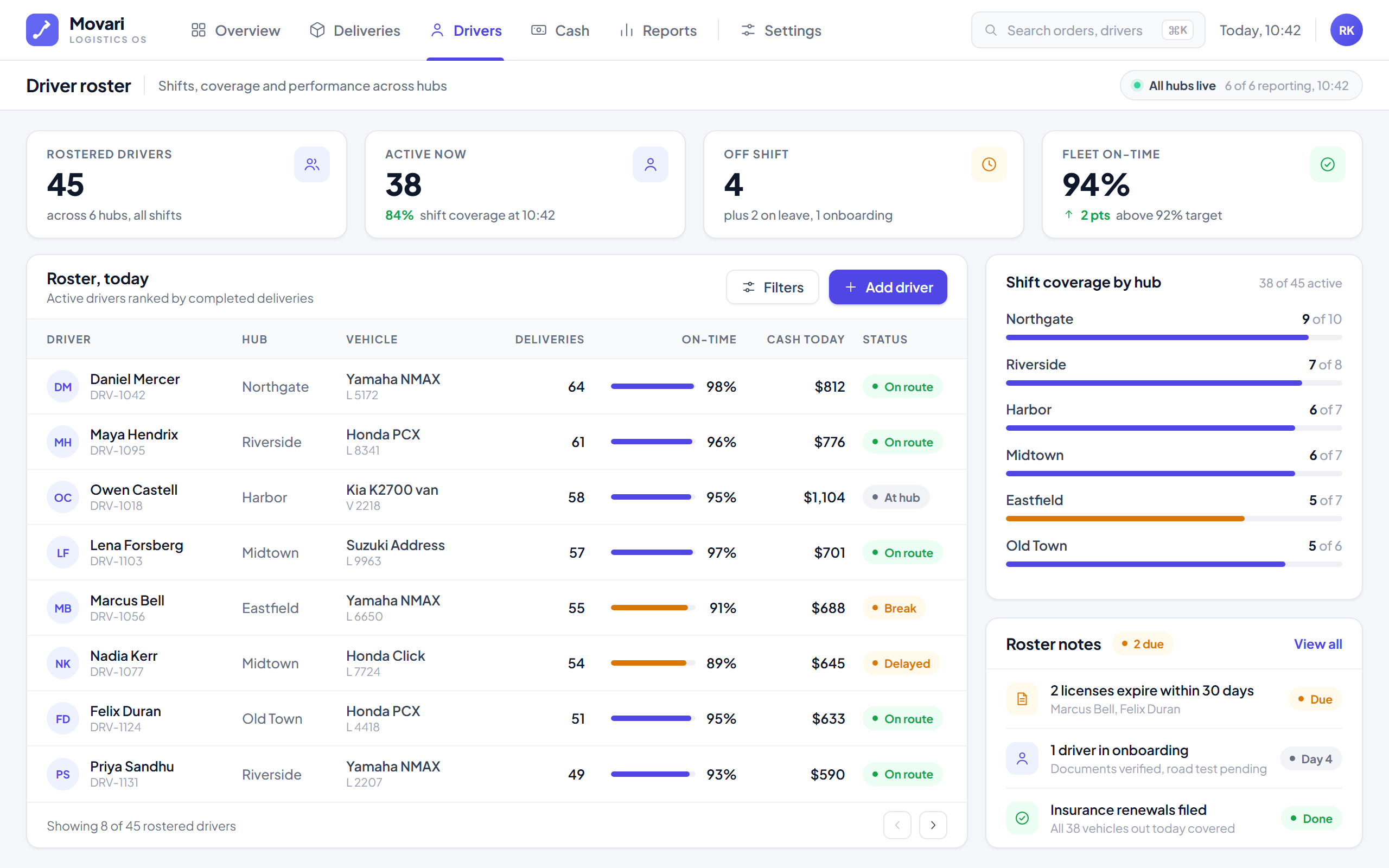Screen dimensions: 1389x868
Task: Click the active now person icon
Action: tap(651, 165)
